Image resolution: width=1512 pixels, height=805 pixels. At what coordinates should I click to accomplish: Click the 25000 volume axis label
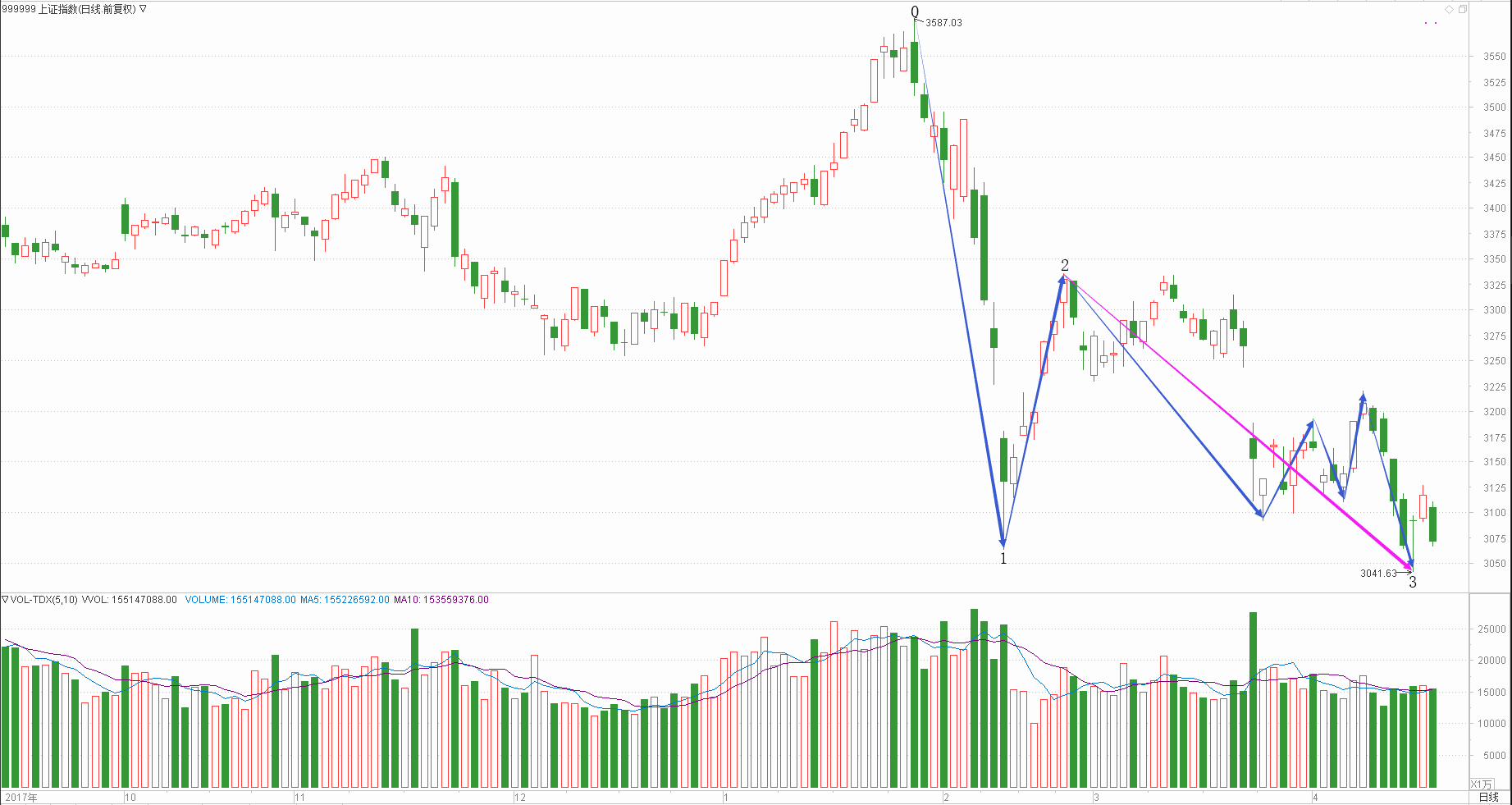(x=1491, y=629)
